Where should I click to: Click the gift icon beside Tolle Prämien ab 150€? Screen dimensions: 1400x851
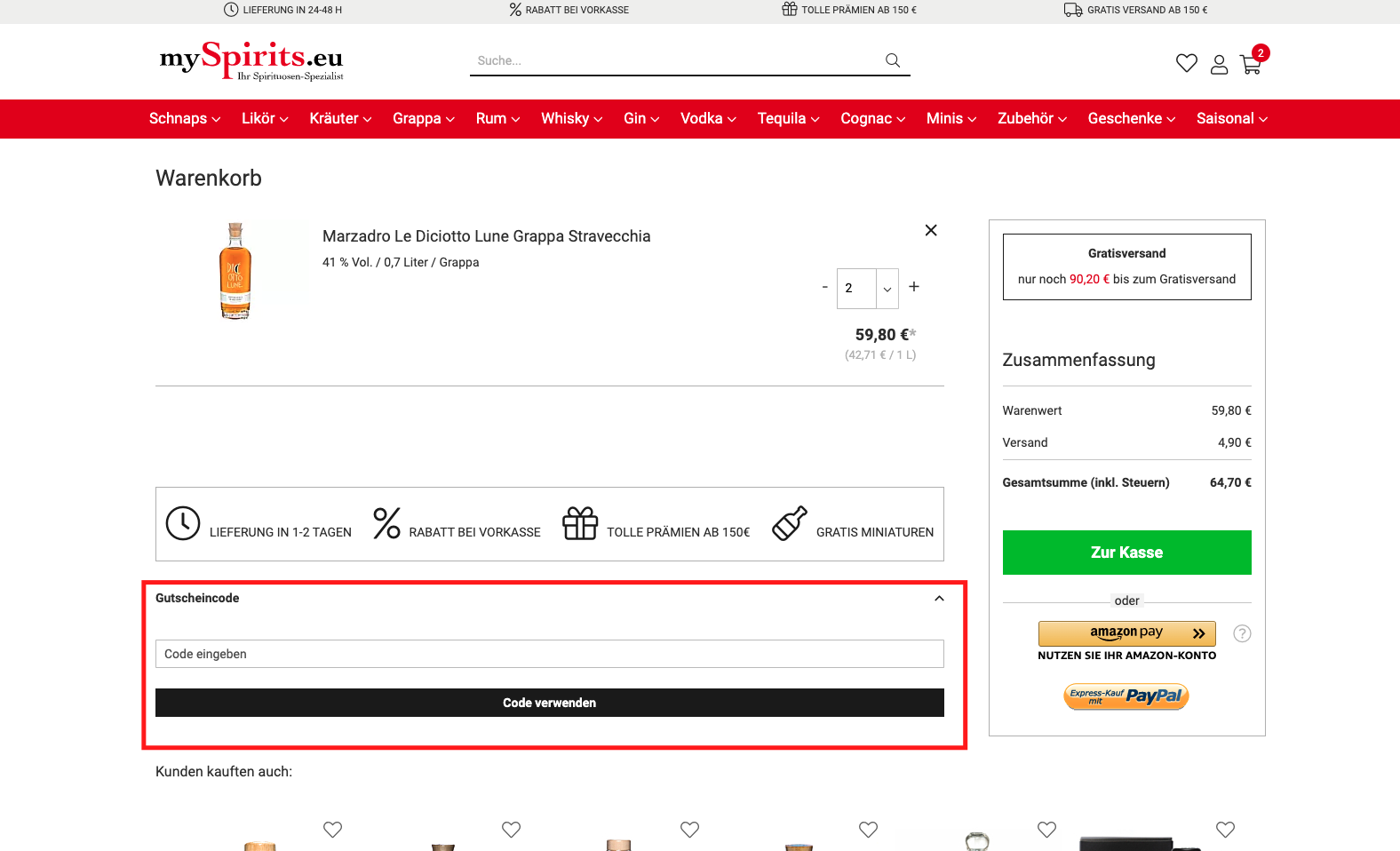580,523
